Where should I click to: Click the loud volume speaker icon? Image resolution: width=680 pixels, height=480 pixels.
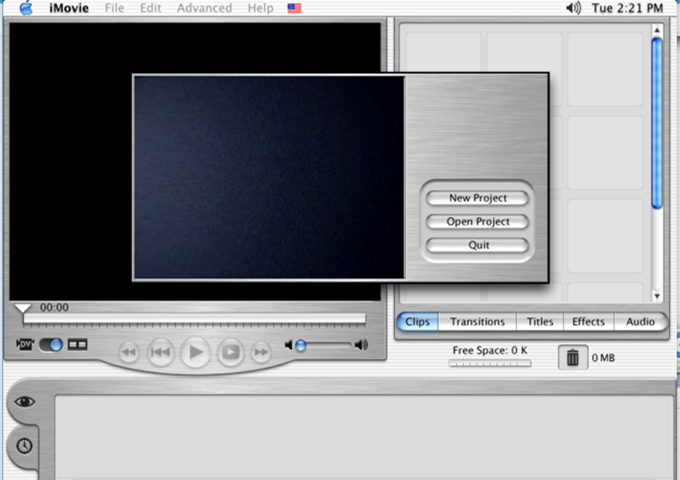(x=361, y=345)
